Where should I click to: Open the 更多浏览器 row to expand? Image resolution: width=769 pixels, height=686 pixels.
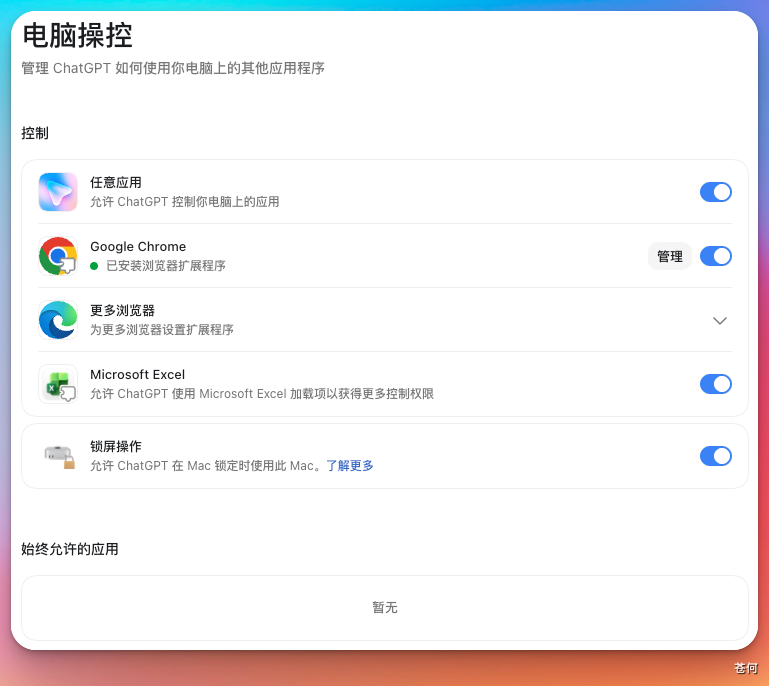385,320
